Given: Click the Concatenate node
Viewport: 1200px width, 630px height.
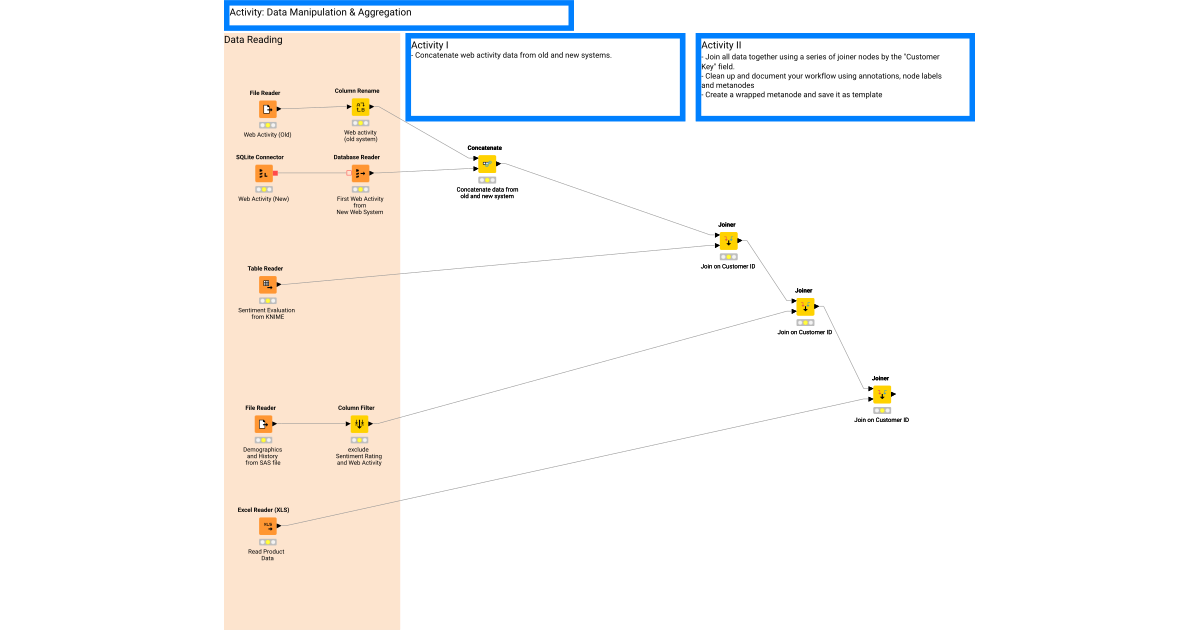Looking at the screenshot, I should (487, 164).
